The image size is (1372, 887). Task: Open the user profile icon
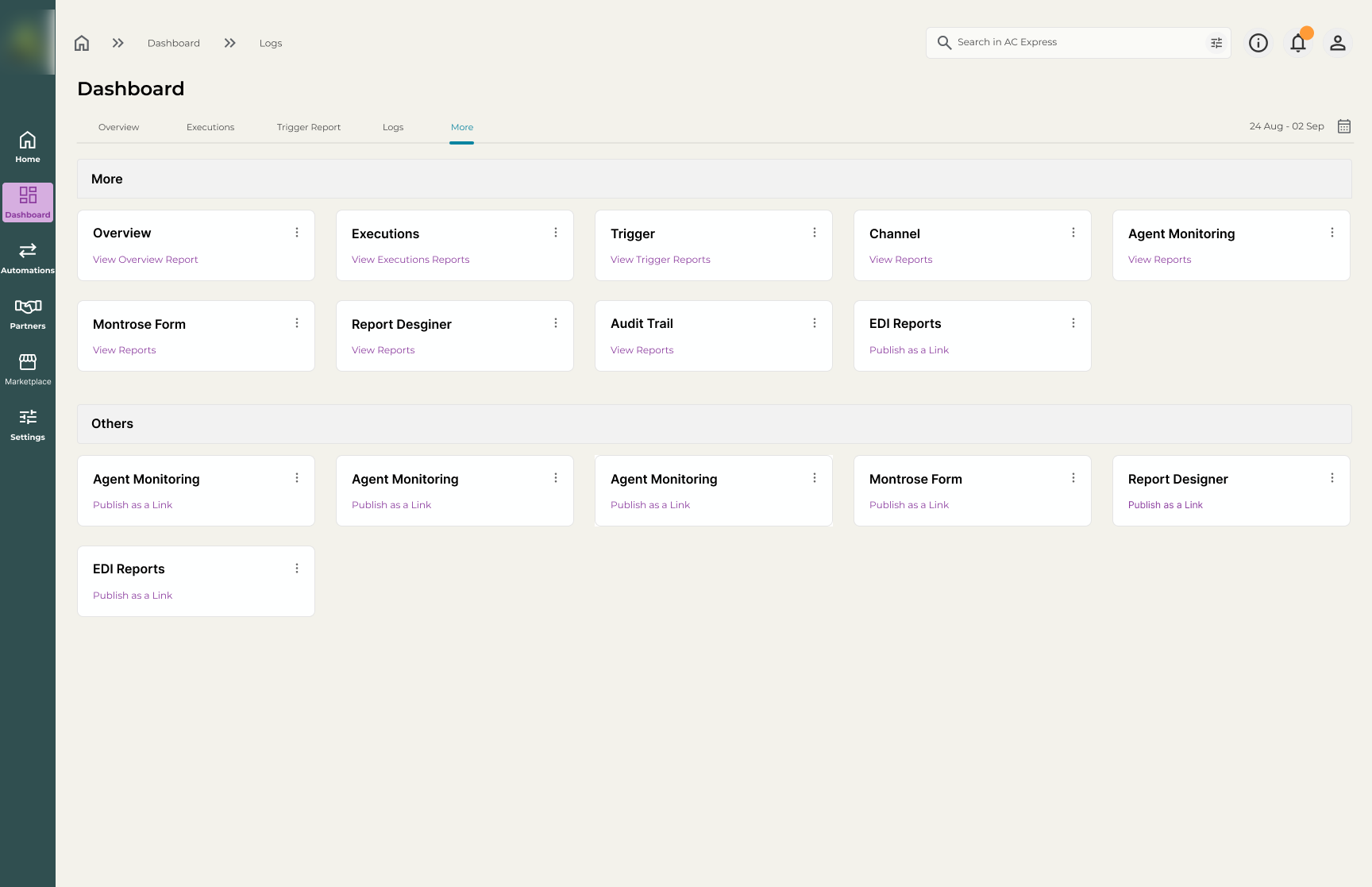tap(1338, 43)
